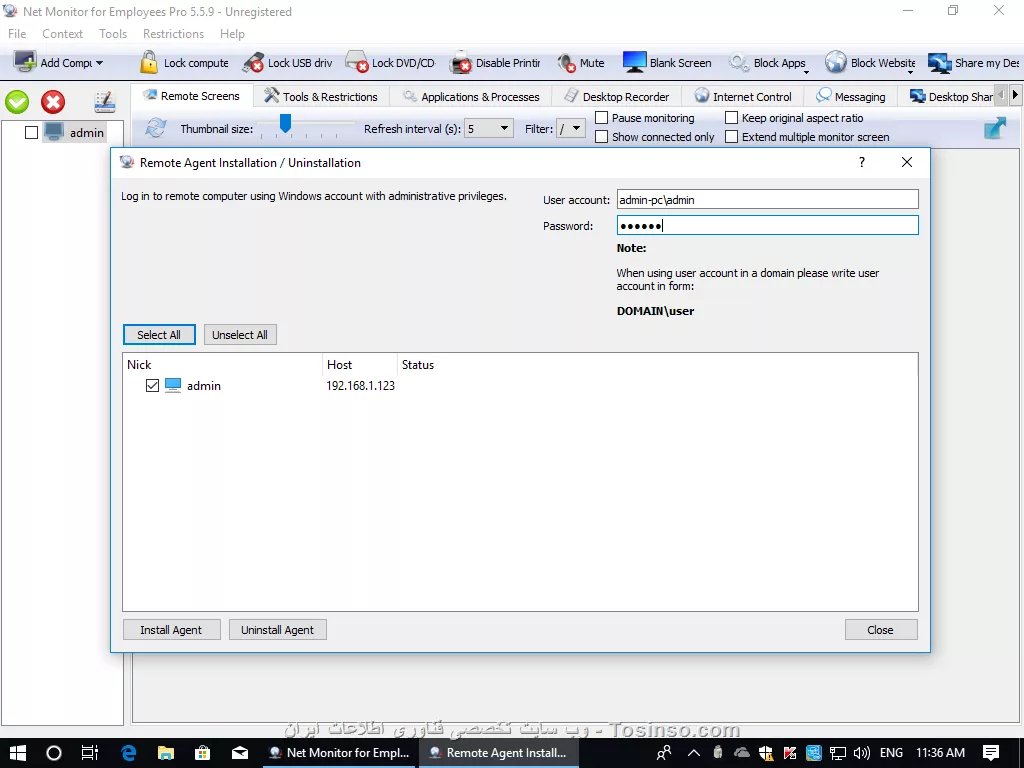
Task: Open the File menu
Action: 17,33
